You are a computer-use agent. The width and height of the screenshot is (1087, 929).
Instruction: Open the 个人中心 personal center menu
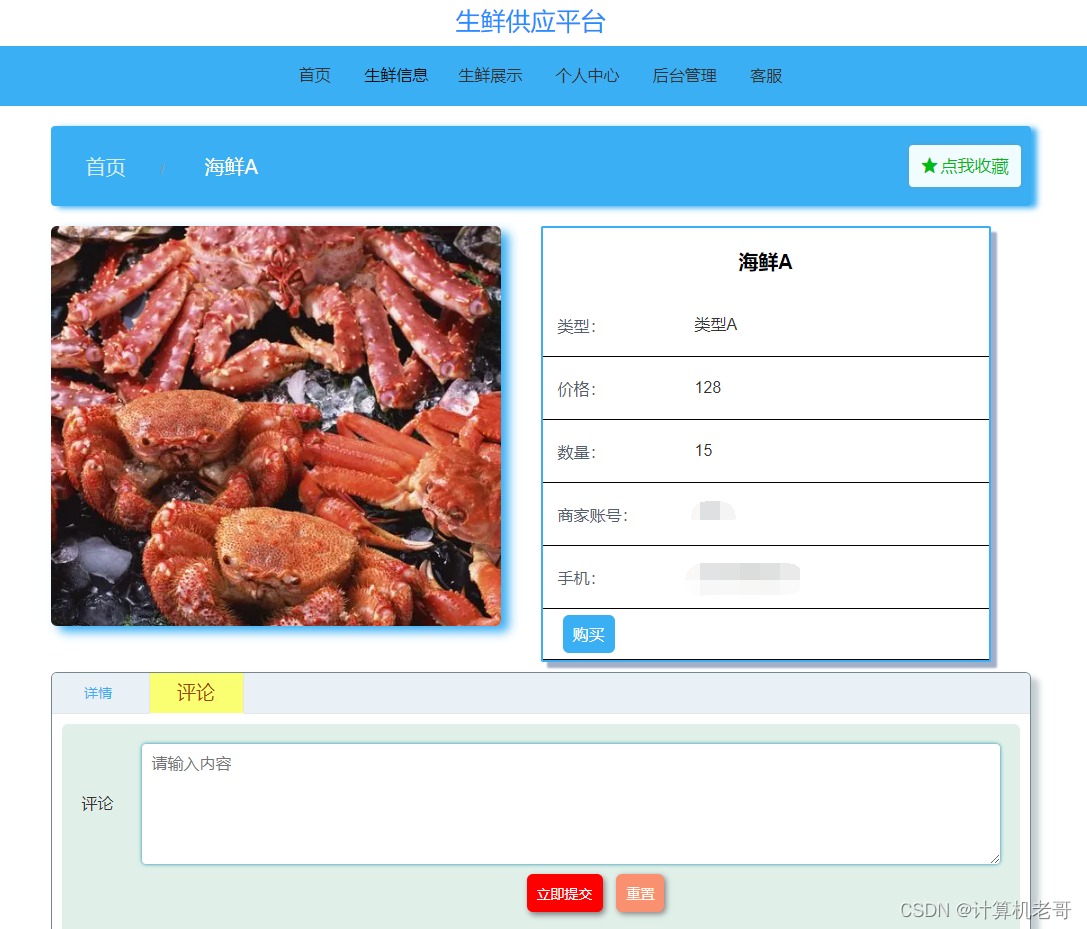click(587, 75)
